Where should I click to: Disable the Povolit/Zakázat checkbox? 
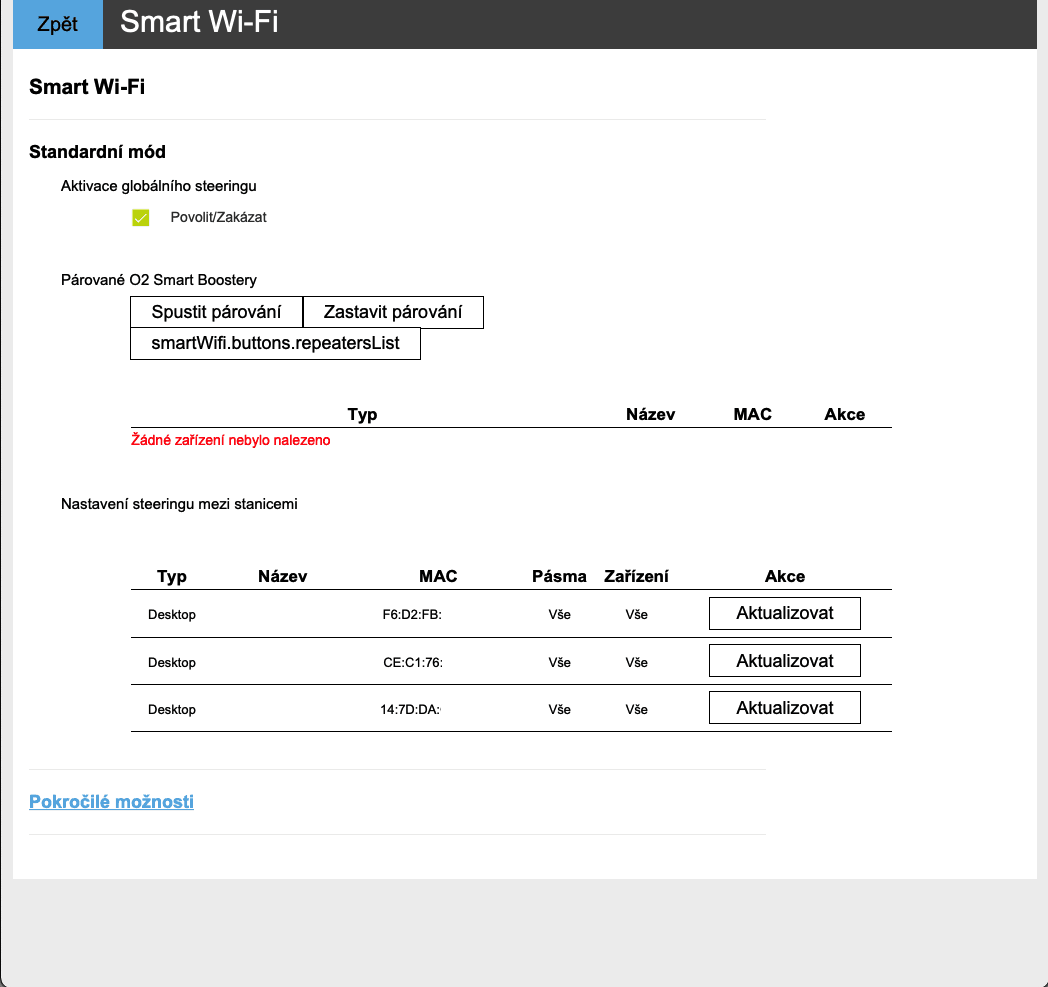pyautogui.click(x=141, y=217)
